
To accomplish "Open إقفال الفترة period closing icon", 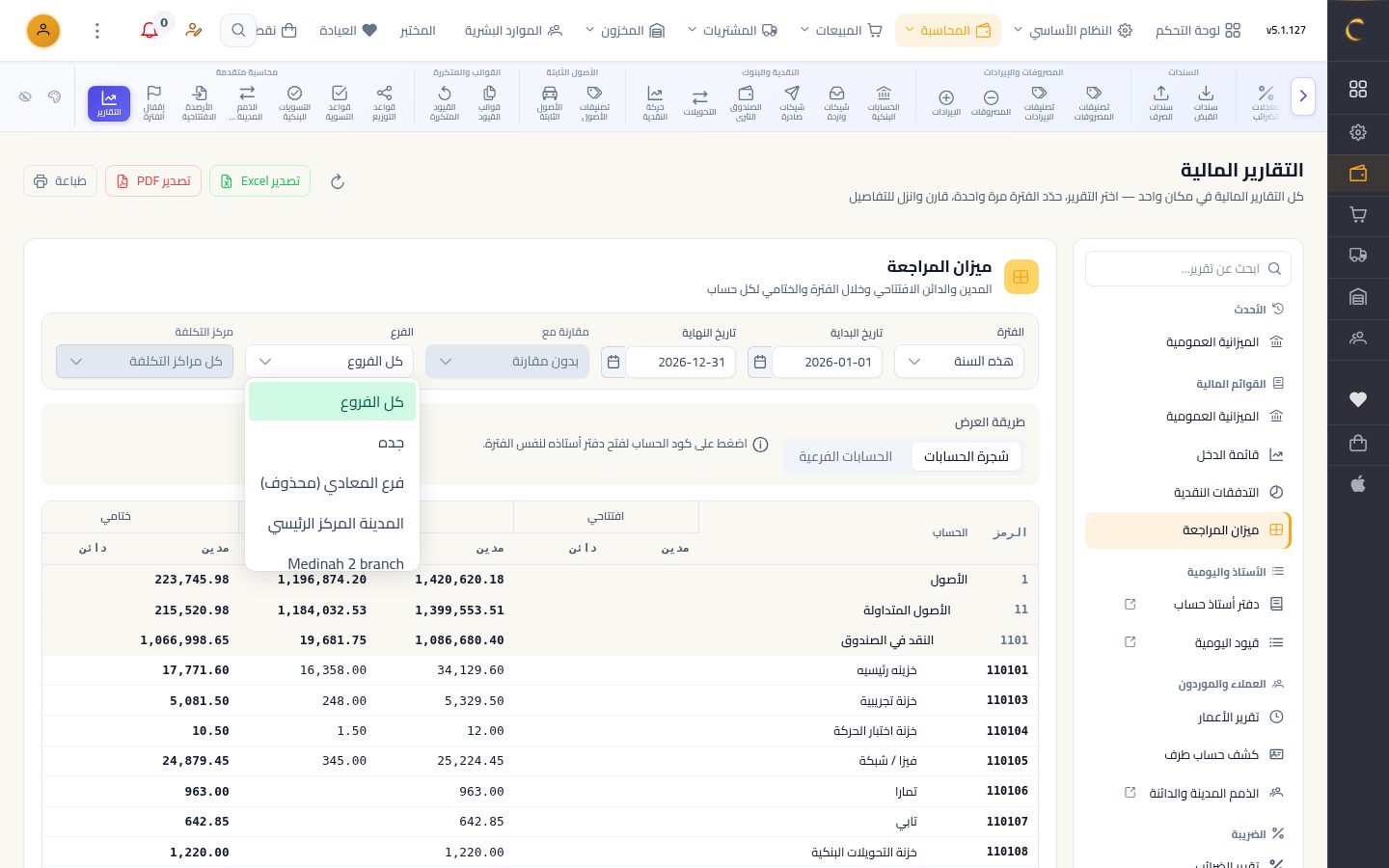I will click(153, 103).
